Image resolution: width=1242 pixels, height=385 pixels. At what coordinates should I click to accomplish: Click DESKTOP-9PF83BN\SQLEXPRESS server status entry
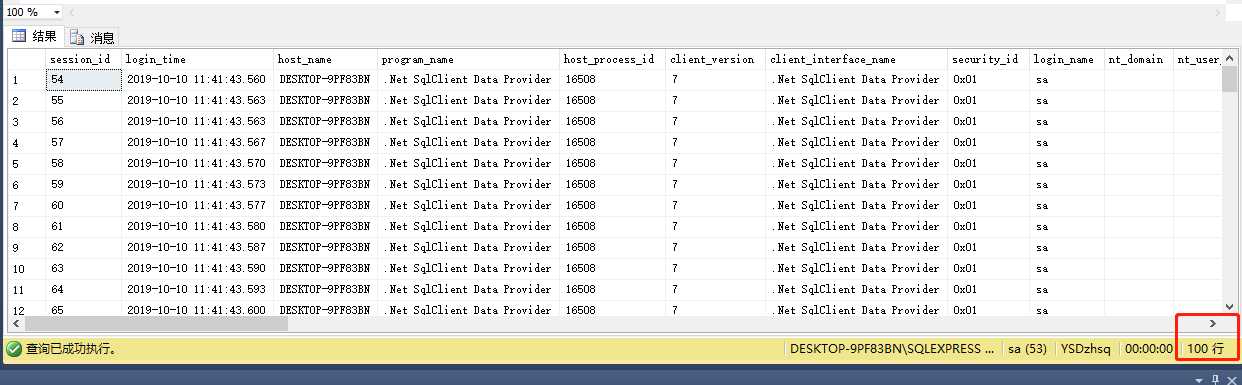click(x=892, y=349)
